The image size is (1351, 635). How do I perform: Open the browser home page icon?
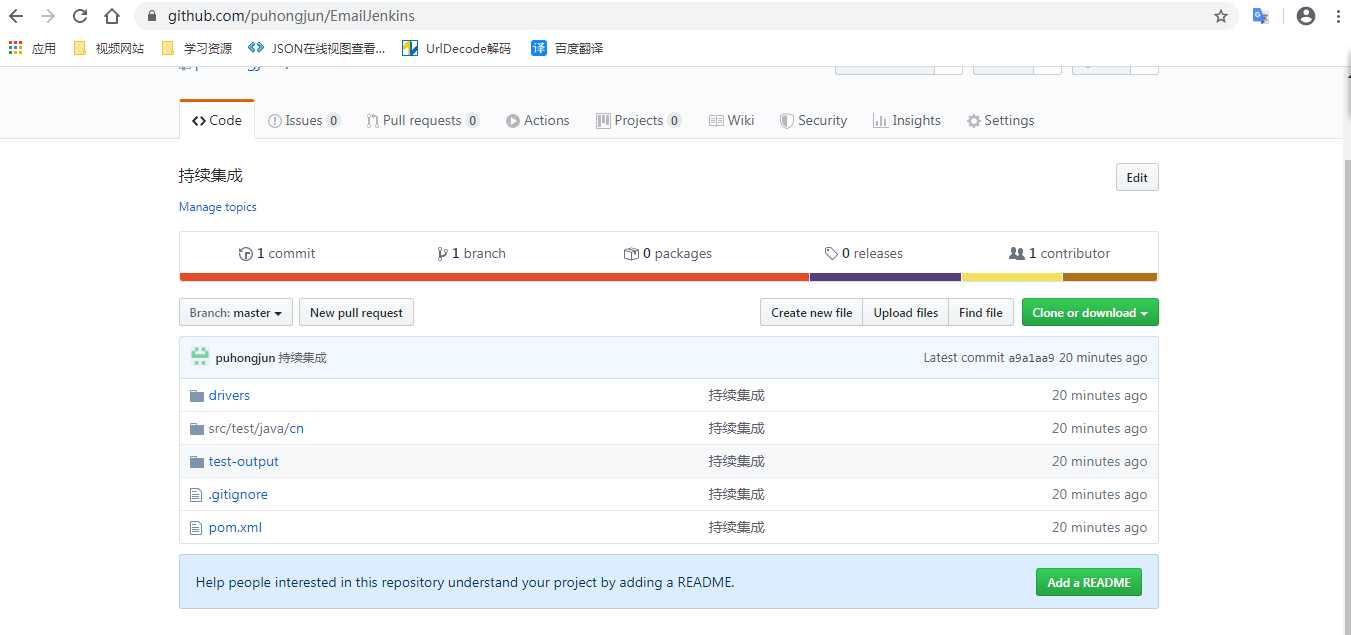click(x=112, y=16)
